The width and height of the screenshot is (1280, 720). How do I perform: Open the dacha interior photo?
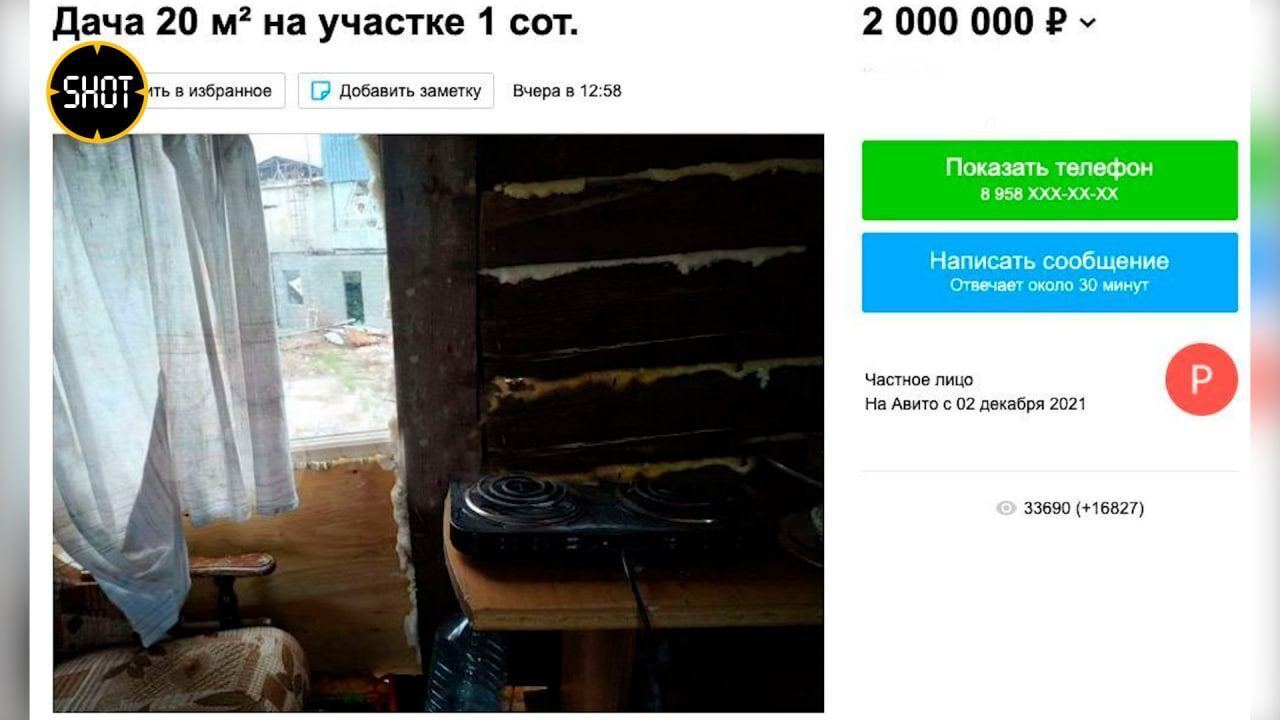pyautogui.click(x=438, y=423)
